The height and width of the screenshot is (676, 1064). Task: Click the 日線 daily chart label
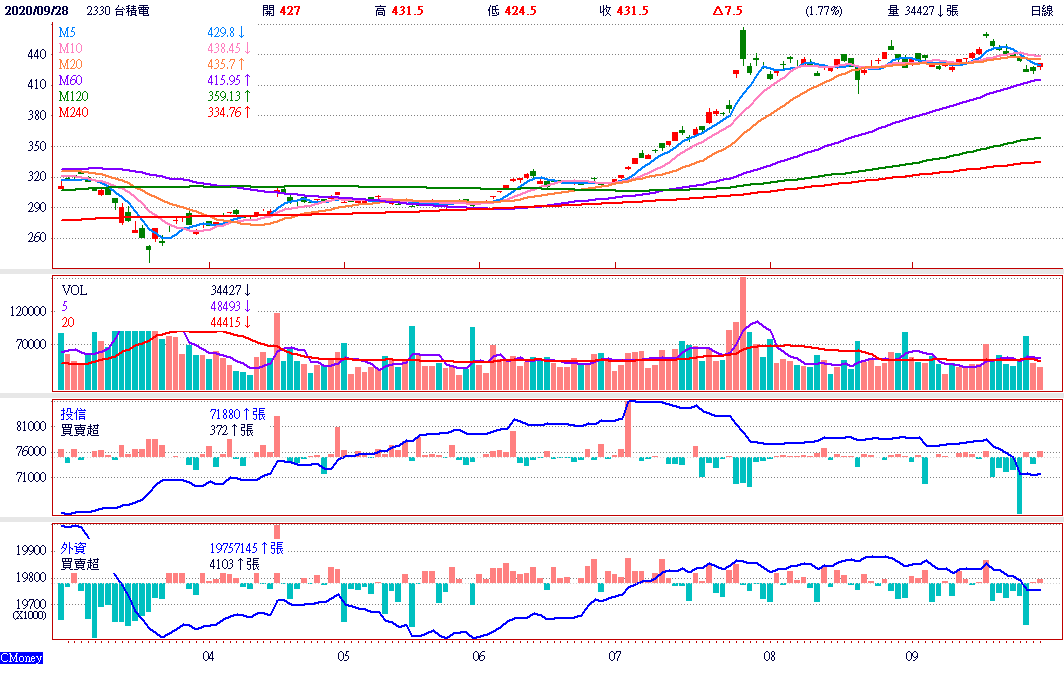[1042, 10]
